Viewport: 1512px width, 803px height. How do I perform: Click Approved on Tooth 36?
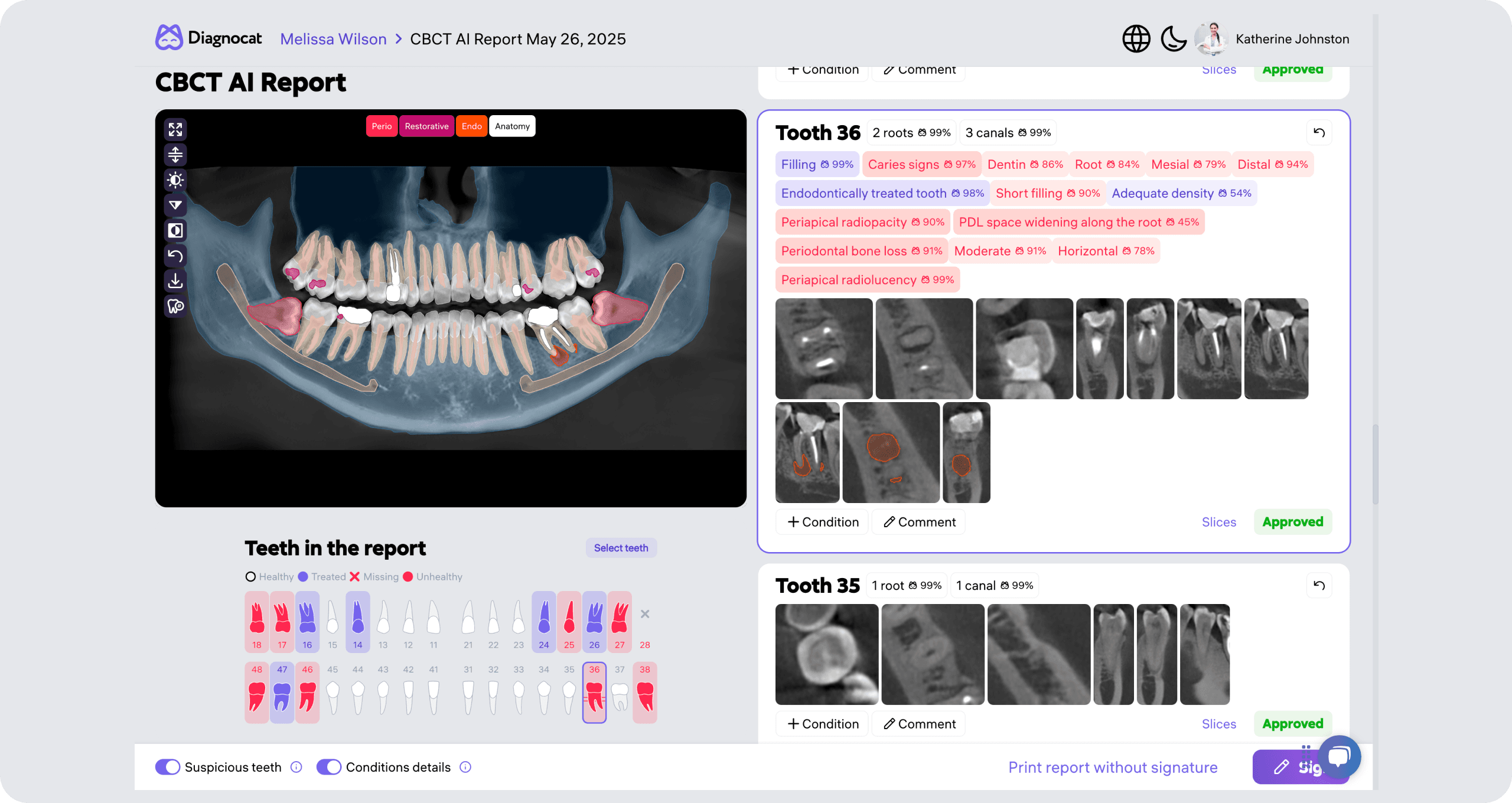pos(1293,522)
